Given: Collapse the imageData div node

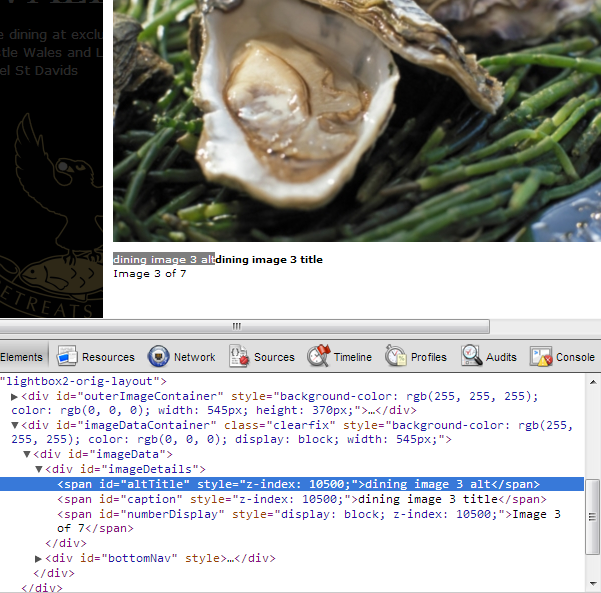Looking at the screenshot, I should pyautogui.click(x=27, y=454).
